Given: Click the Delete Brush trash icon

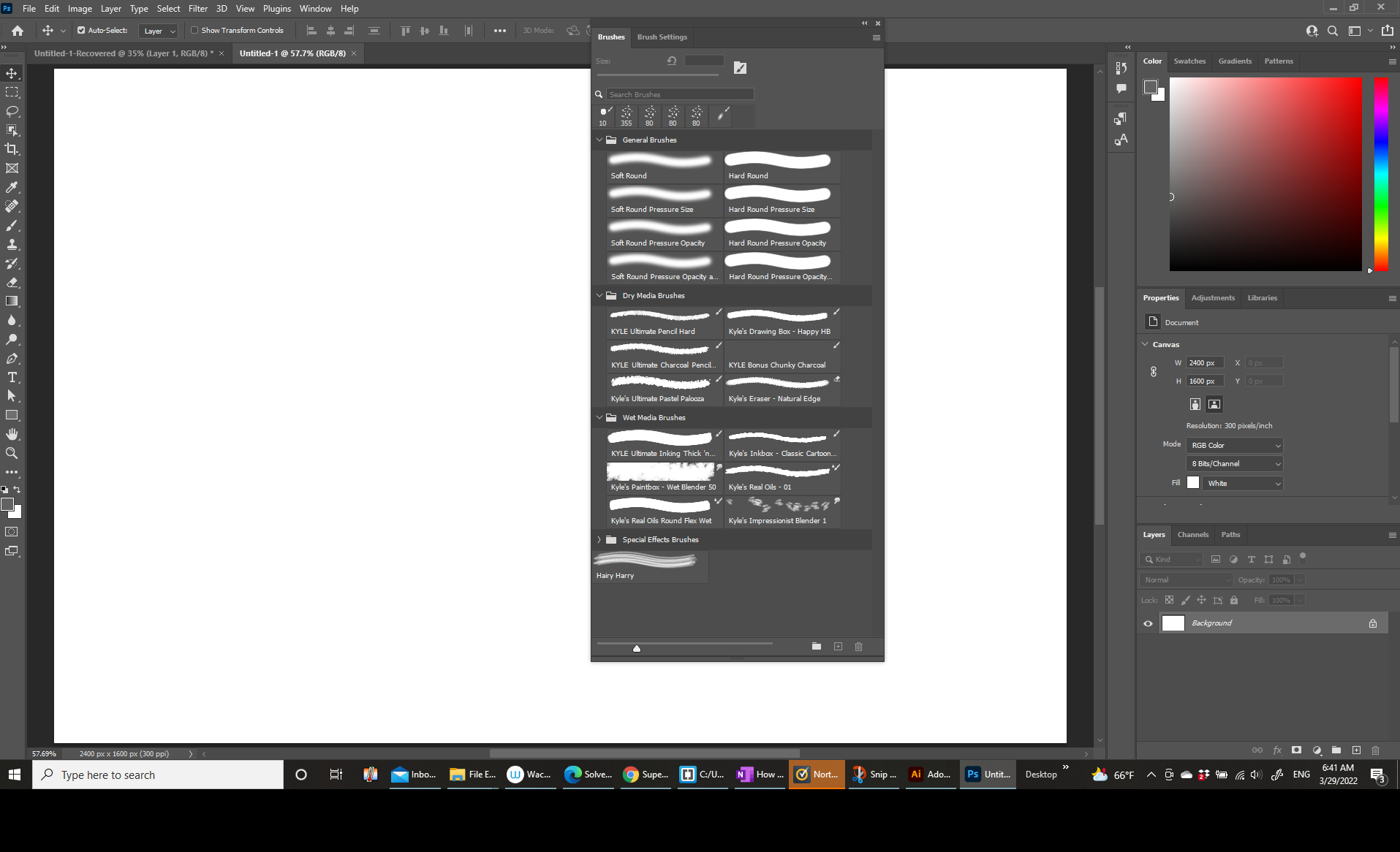Looking at the screenshot, I should (x=859, y=647).
